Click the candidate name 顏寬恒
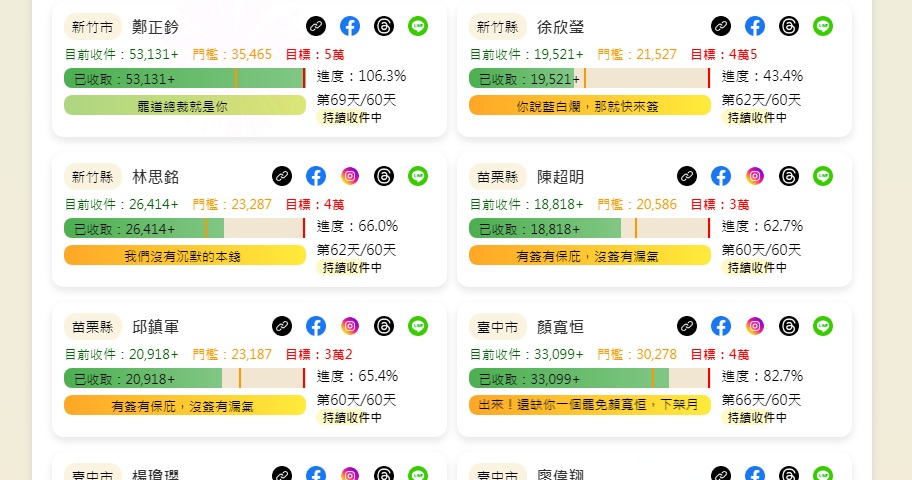Image resolution: width=912 pixels, height=480 pixels. [560, 327]
